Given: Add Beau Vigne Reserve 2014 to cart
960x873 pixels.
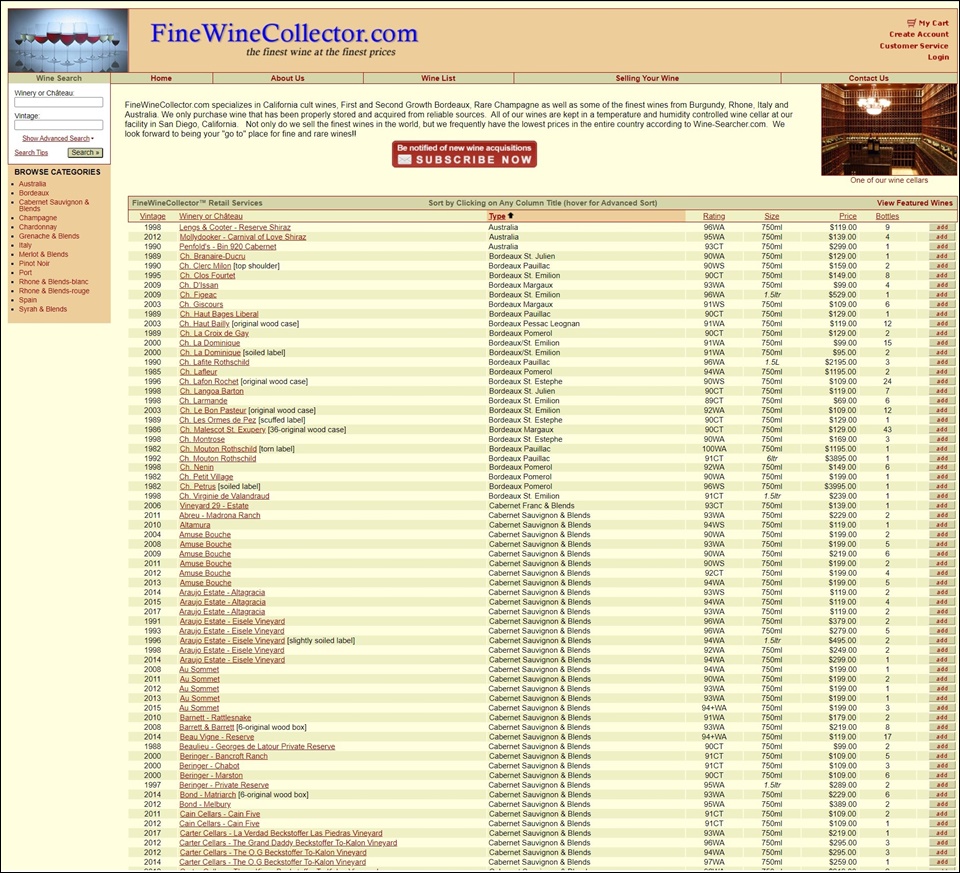Looking at the screenshot, I should tap(942, 737).
